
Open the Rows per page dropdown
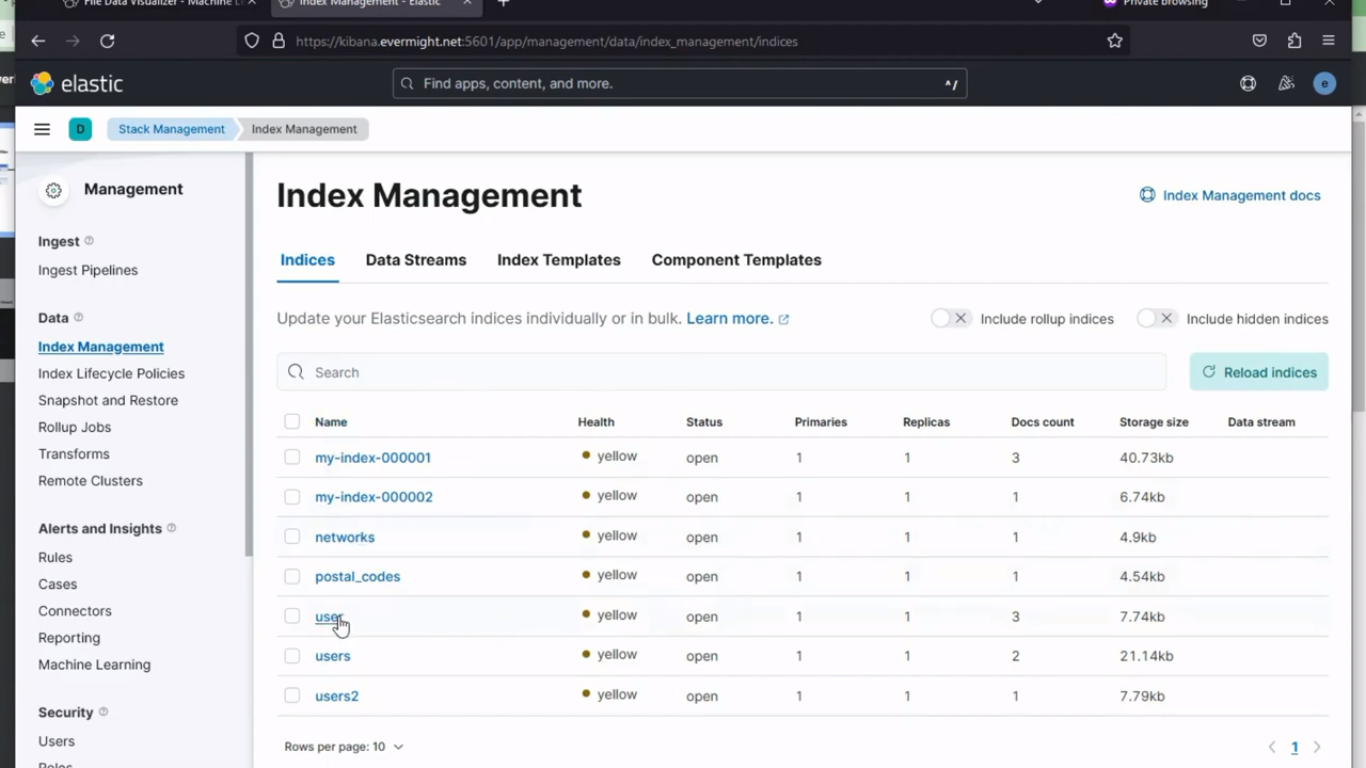344,747
